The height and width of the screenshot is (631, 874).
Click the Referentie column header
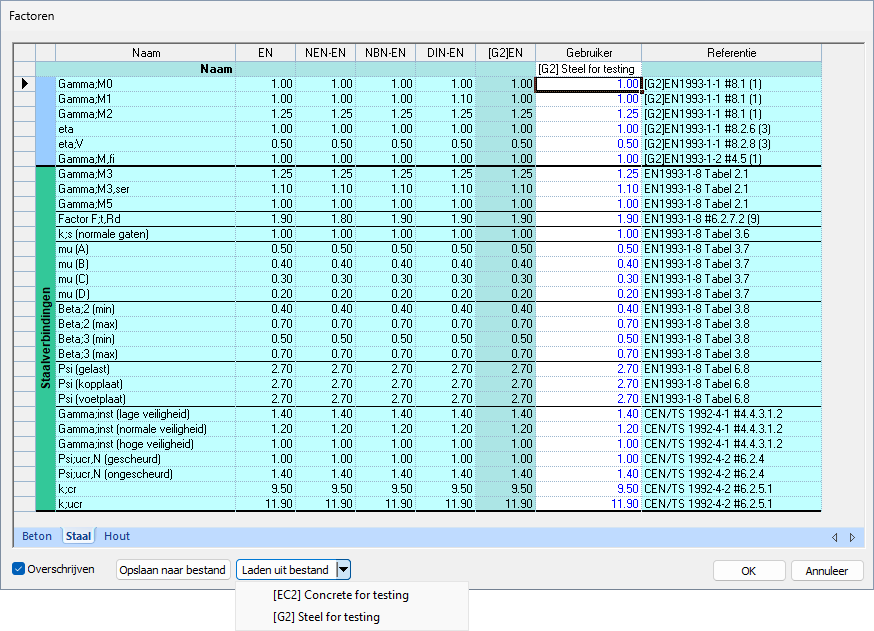(731, 53)
